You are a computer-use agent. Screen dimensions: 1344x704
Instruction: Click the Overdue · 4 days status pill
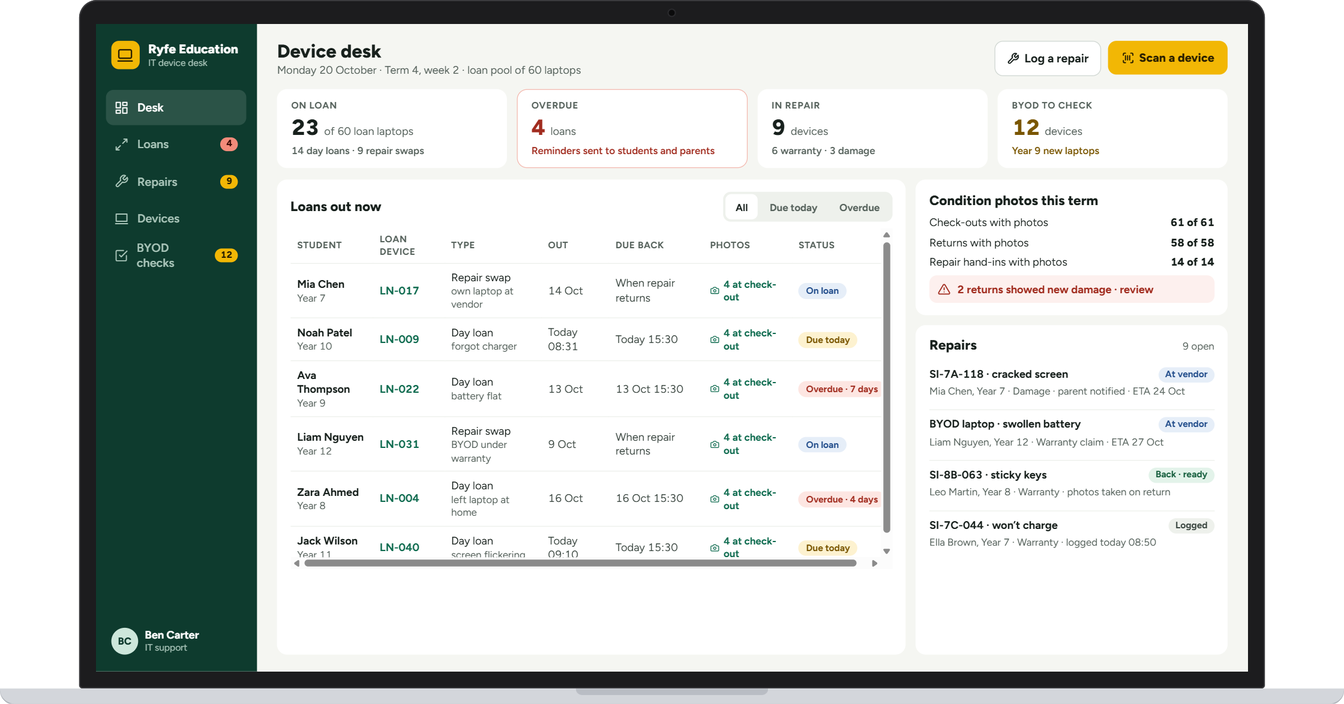click(840, 499)
